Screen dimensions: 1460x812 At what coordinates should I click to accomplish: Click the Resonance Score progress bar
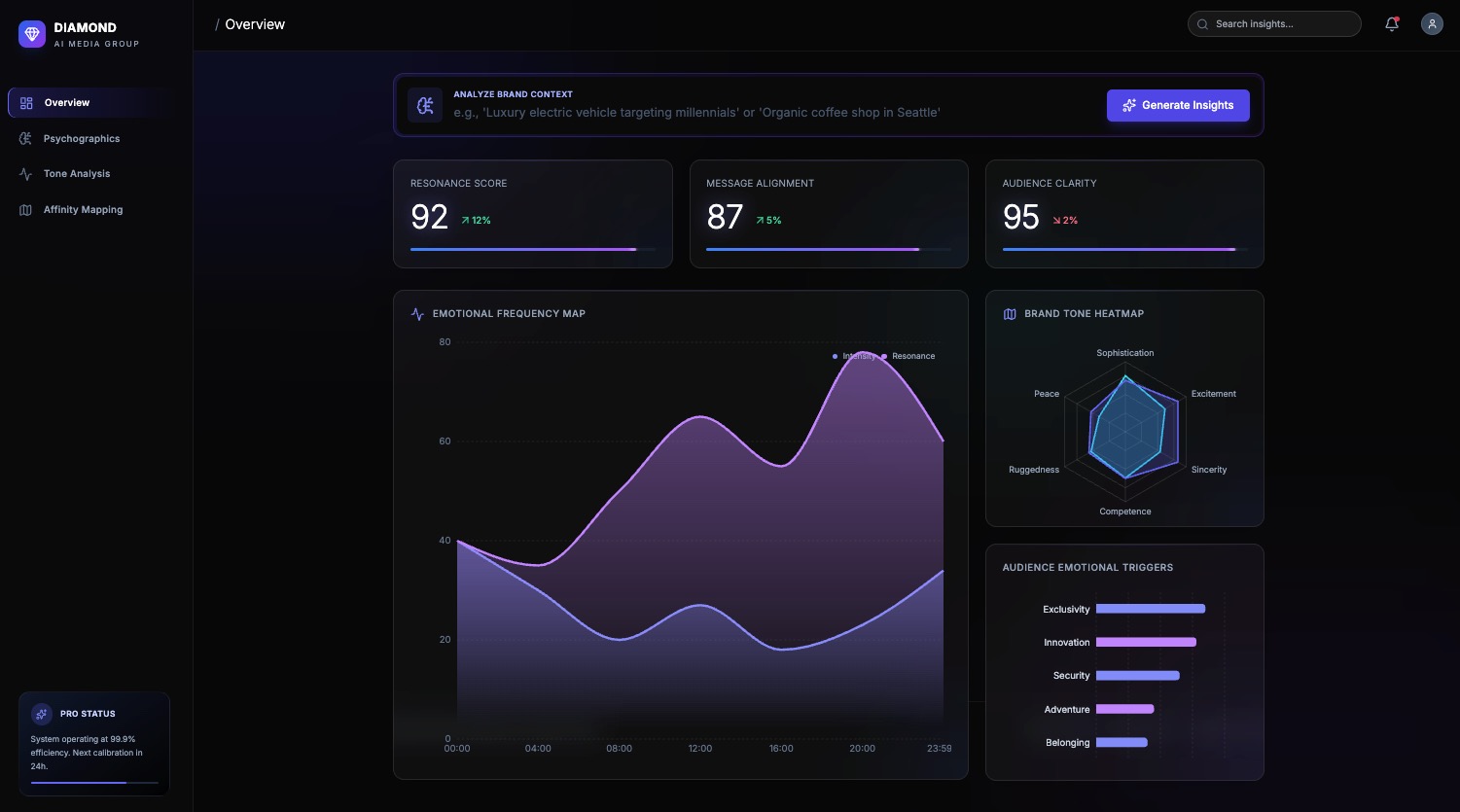click(533, 250)
